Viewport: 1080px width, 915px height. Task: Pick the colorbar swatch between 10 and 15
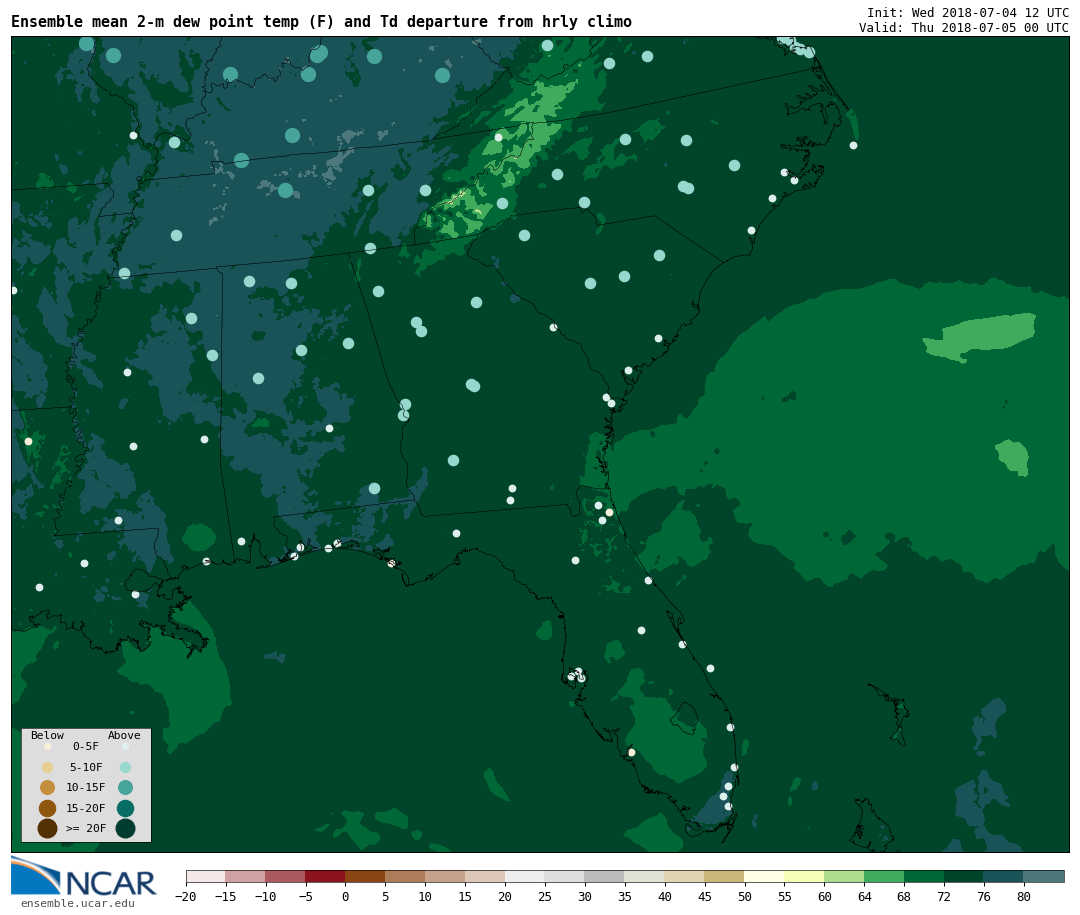pos(446,876)
